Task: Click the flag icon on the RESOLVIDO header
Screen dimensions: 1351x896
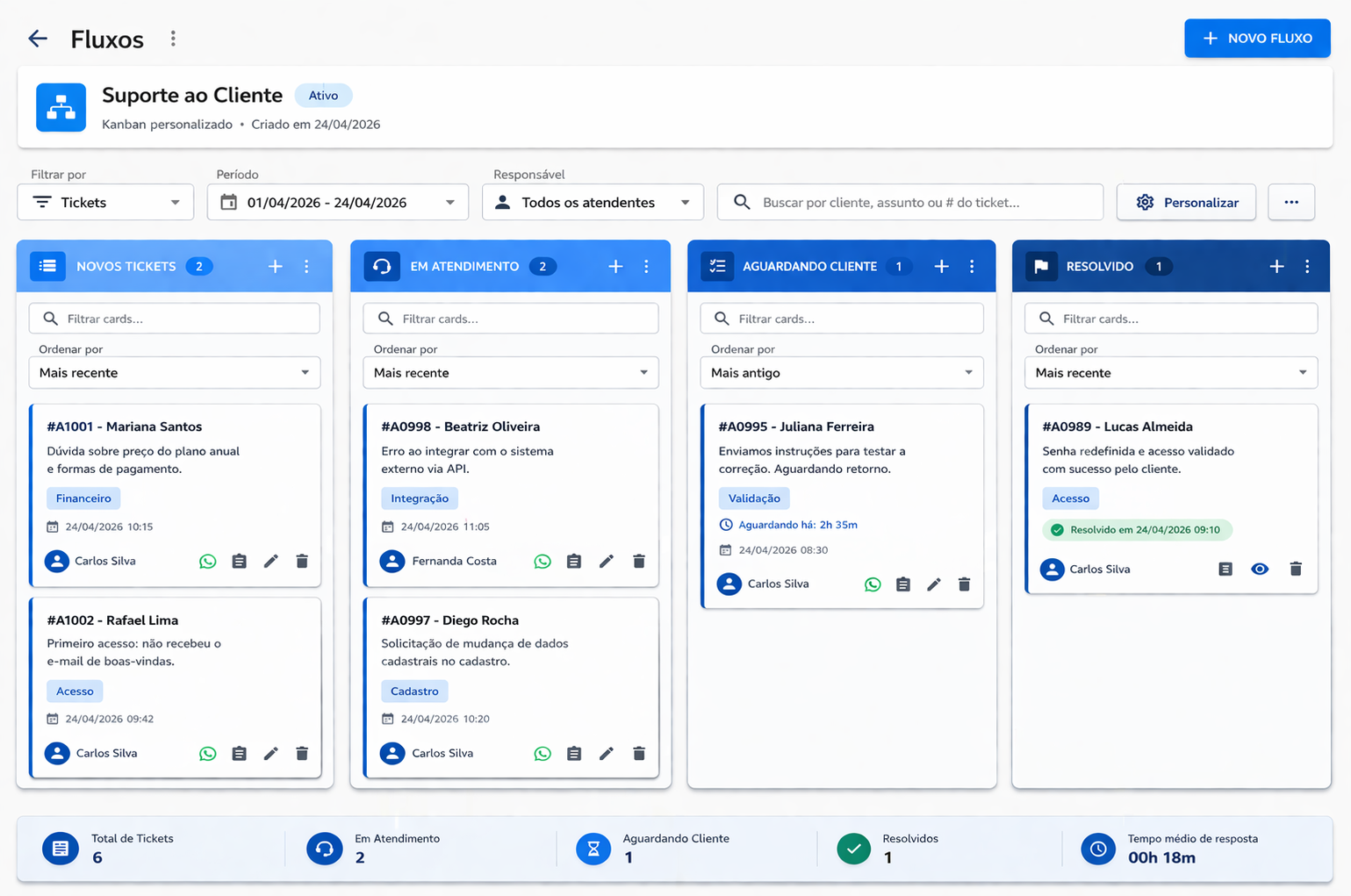Action: coord(1042,266)
